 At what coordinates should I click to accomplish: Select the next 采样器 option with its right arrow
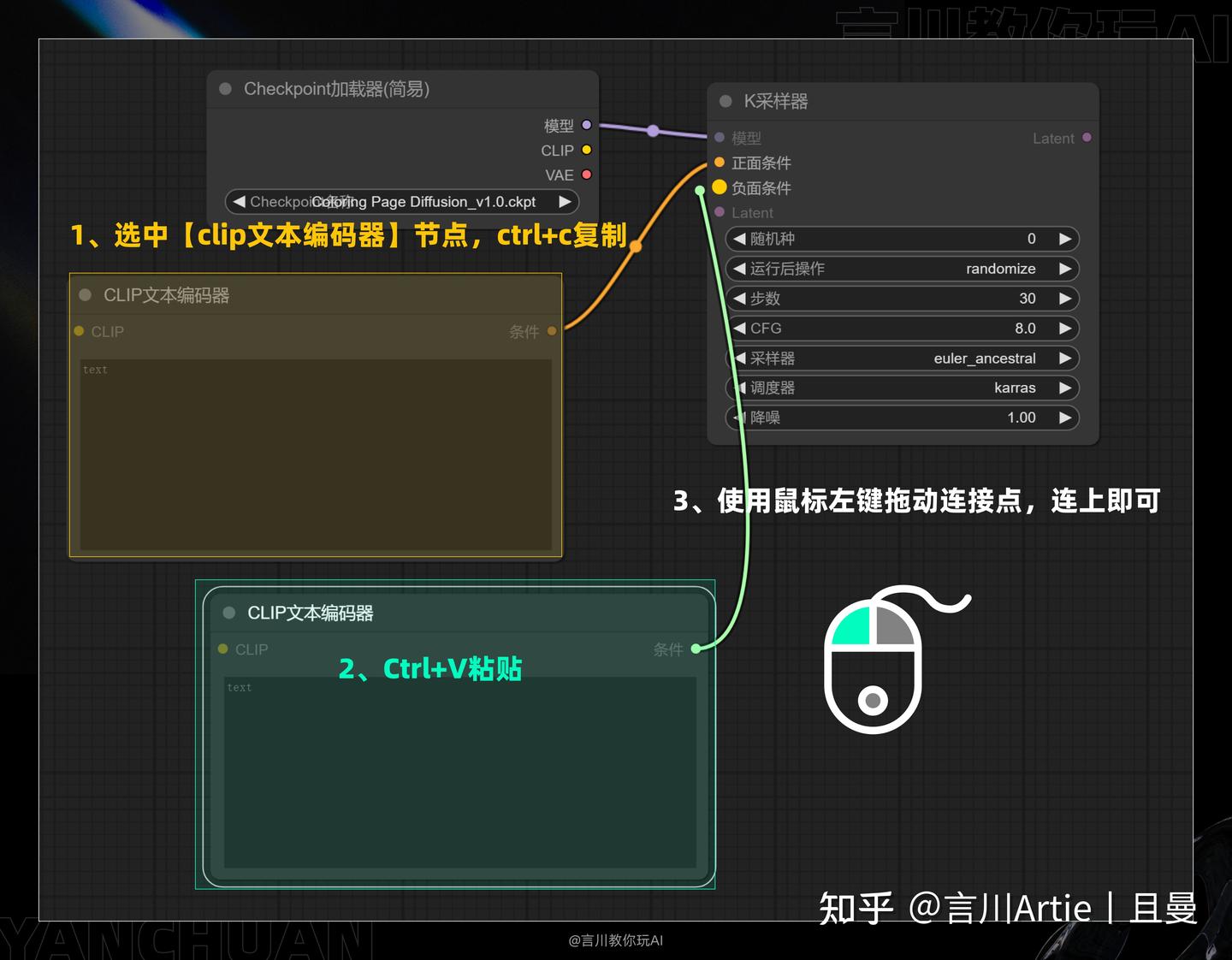[1065, 359]
